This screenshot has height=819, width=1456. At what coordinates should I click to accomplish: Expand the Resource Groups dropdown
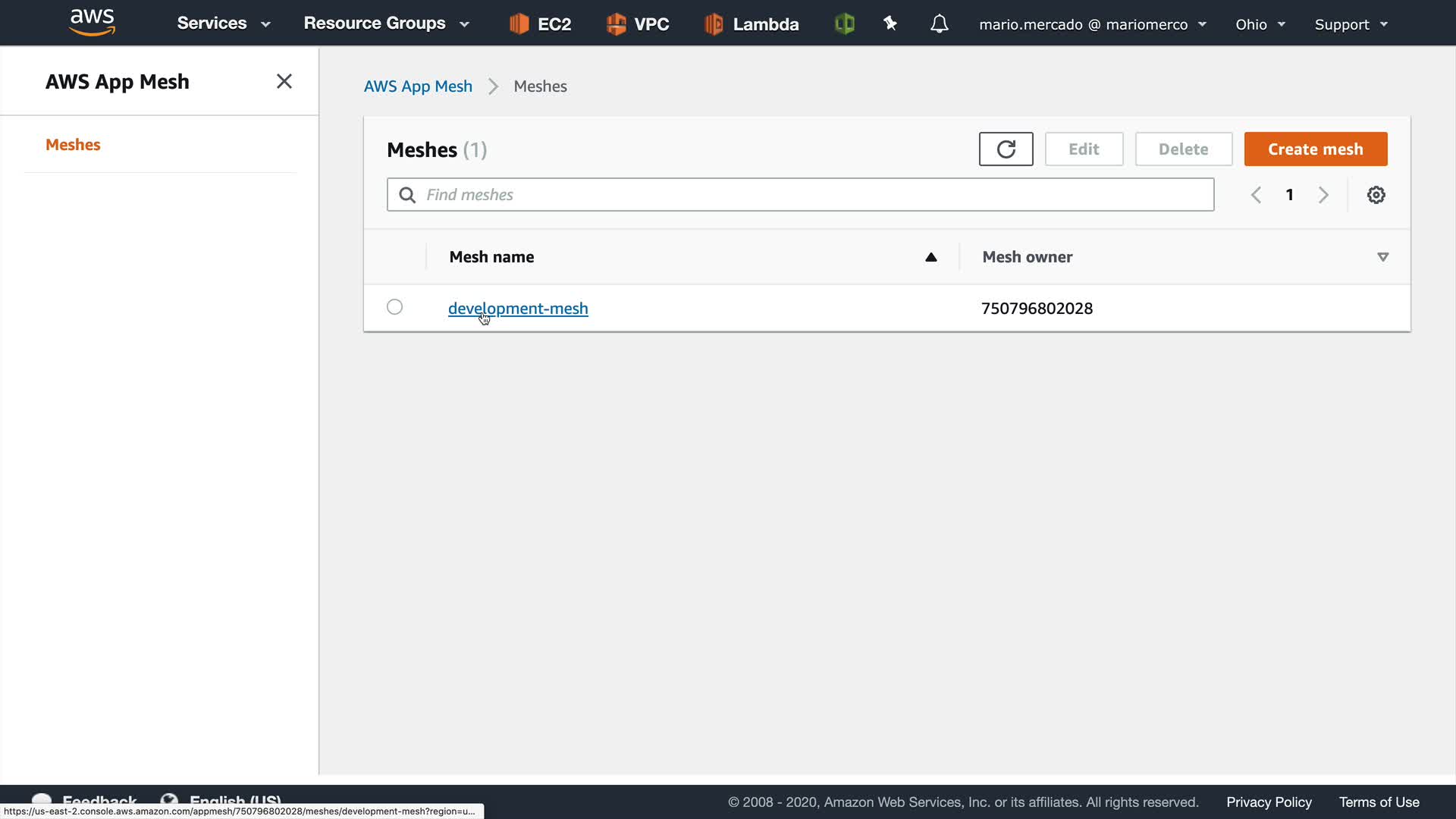click(x=386, y=24)
